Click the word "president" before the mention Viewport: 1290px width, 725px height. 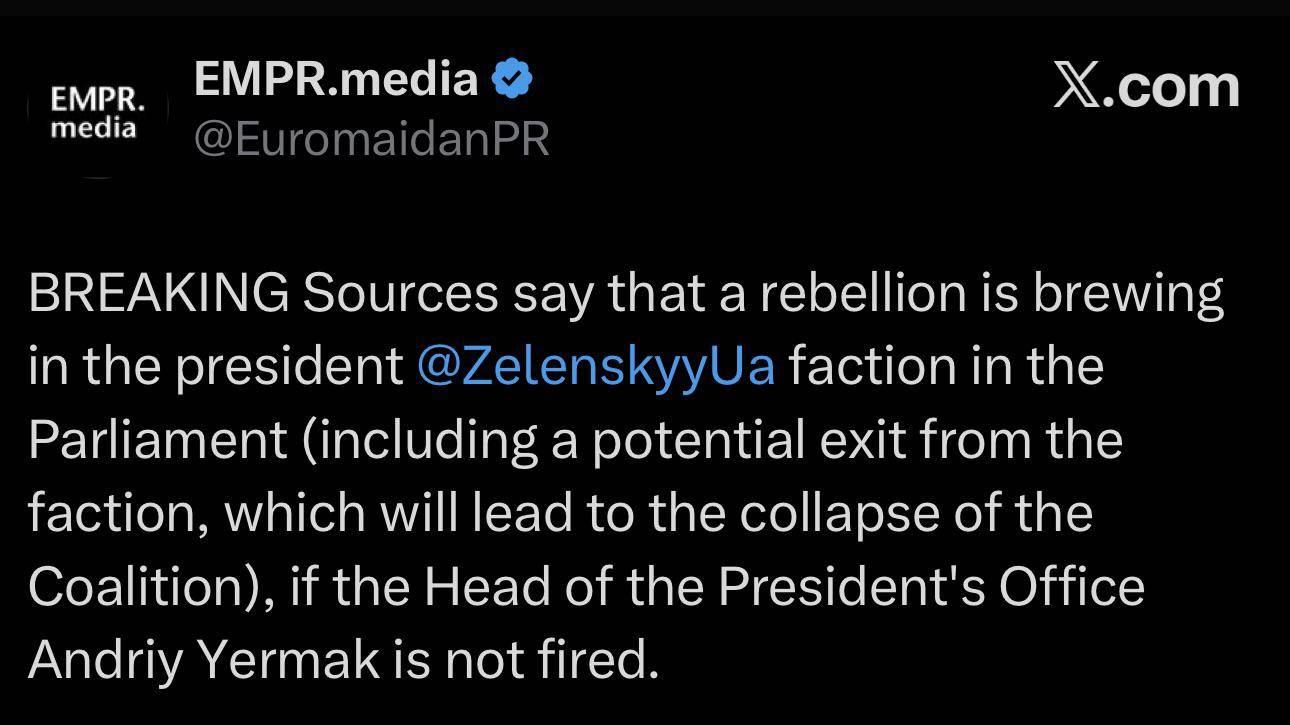289,366
